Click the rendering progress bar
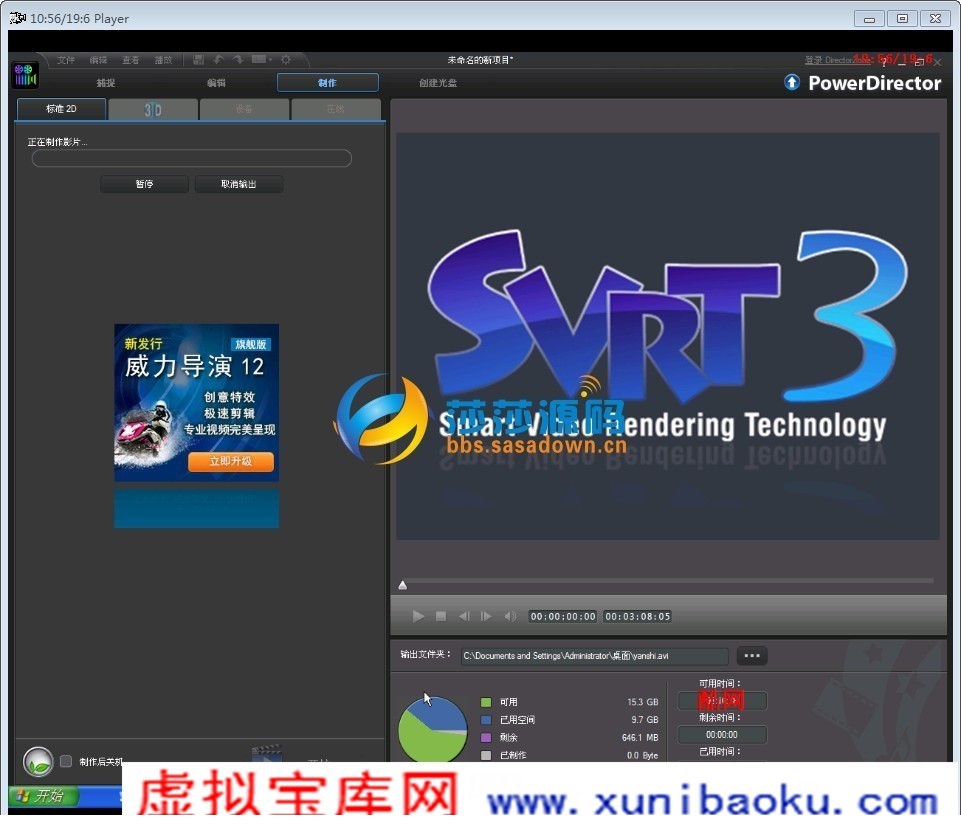Screen dimensions: 961x838 [191, 159]
